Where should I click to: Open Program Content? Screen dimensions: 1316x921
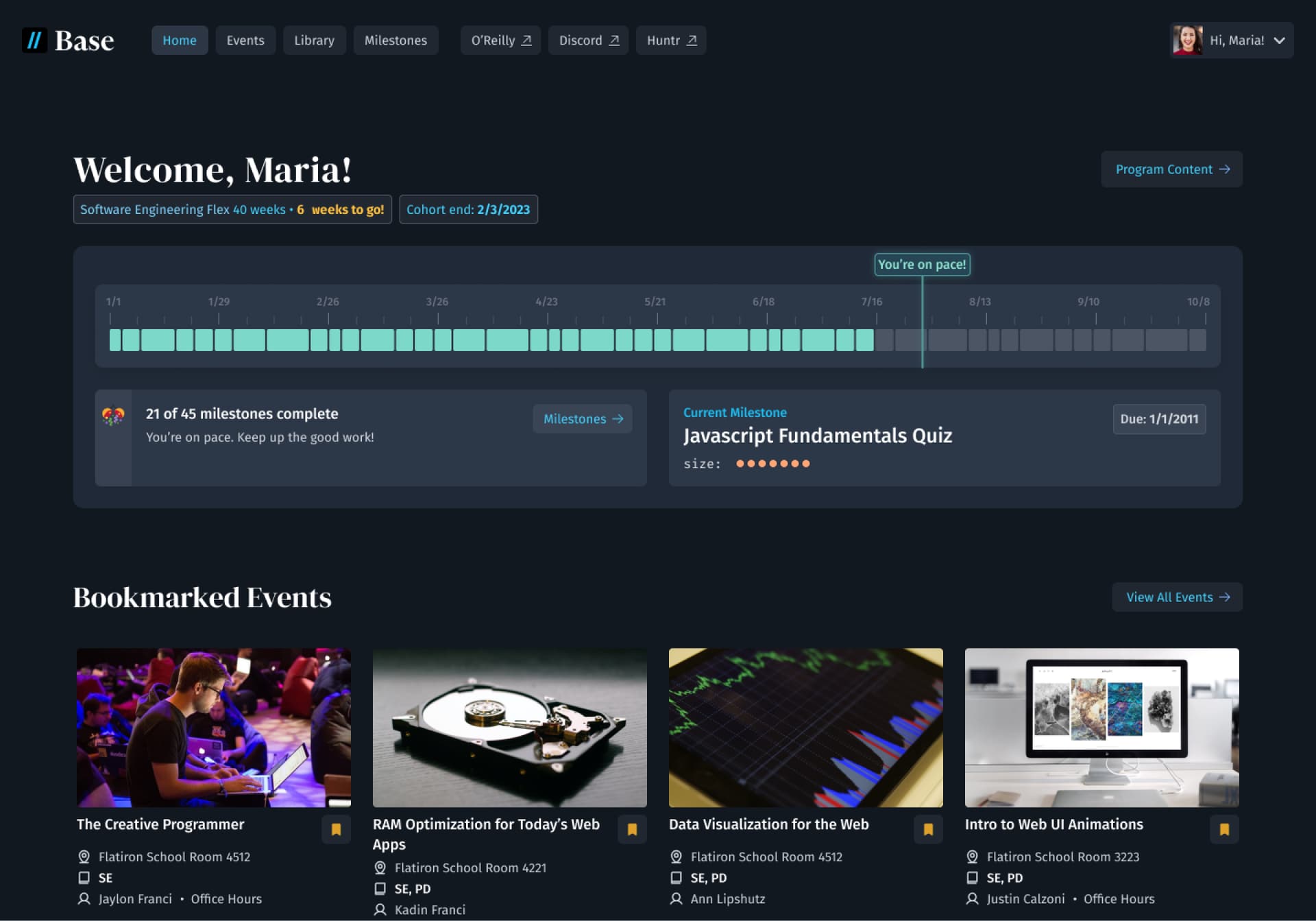point(1171,169)
